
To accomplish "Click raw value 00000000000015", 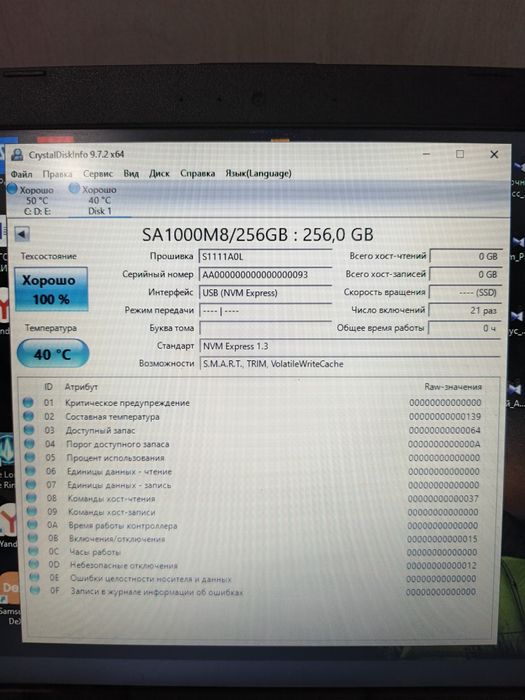I will 442,539.
